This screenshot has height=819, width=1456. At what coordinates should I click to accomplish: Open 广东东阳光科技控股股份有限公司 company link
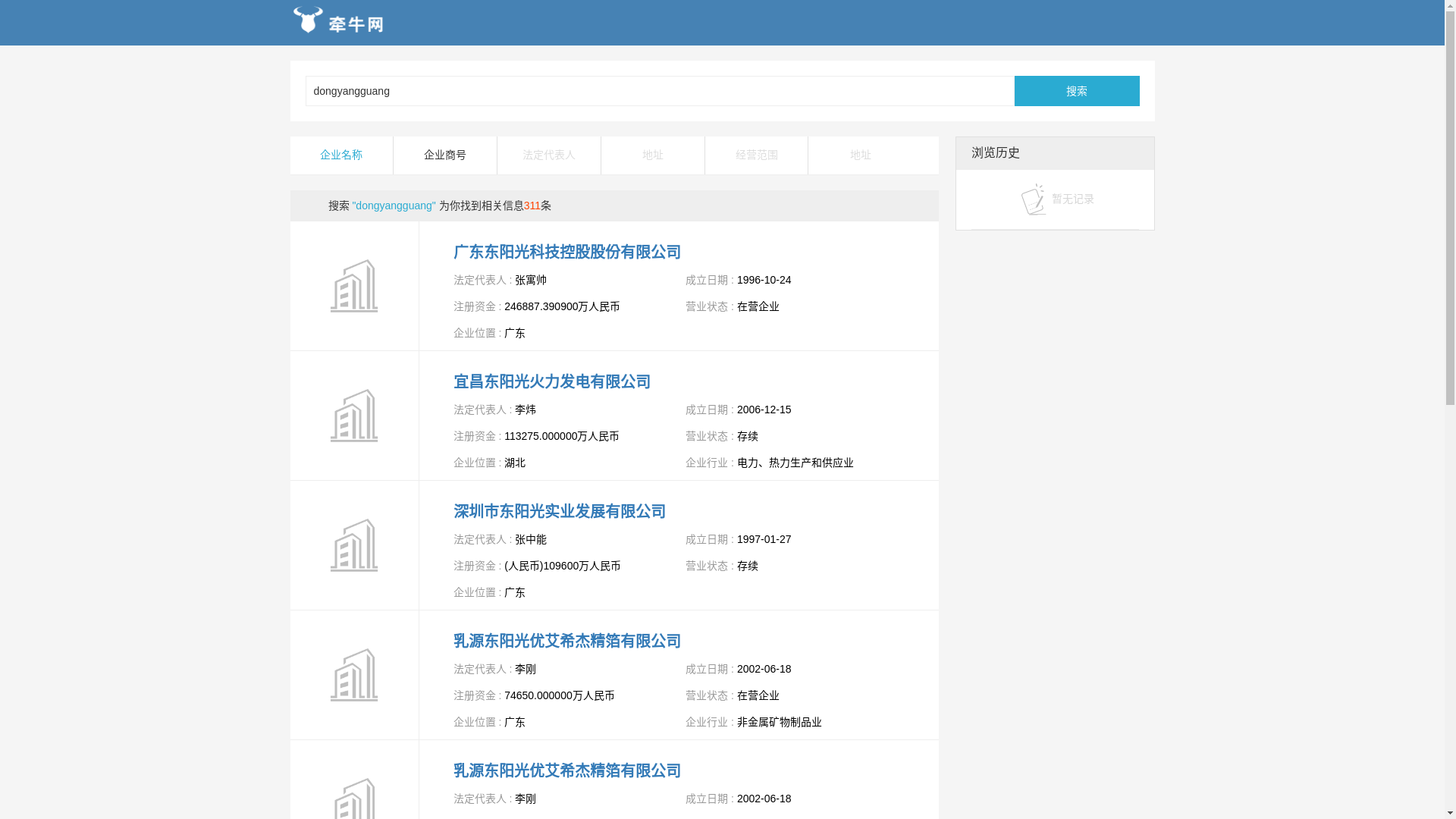(x=567, y=252)
